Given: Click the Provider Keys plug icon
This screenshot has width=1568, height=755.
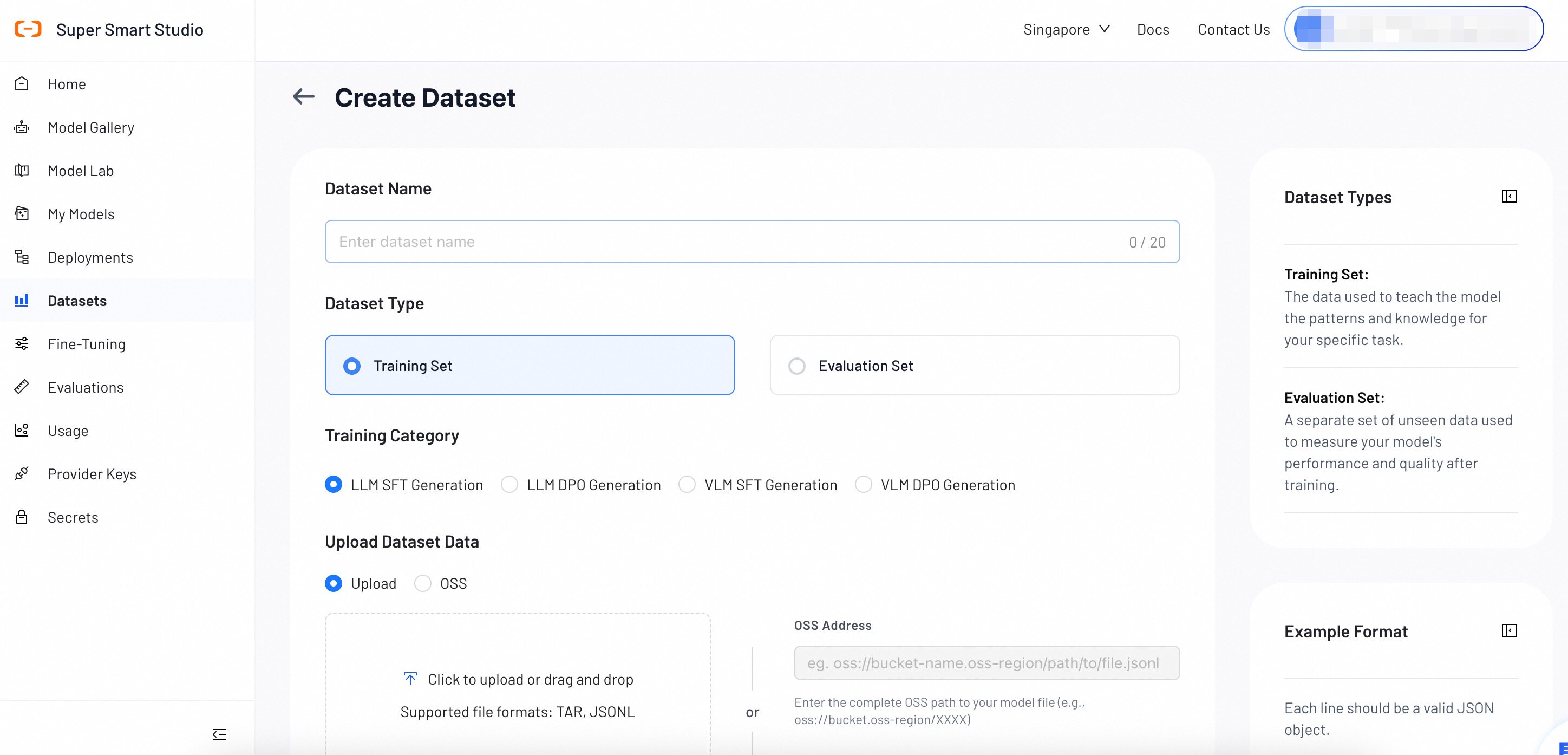Looking at the screenshot, I should pos(22,474).
